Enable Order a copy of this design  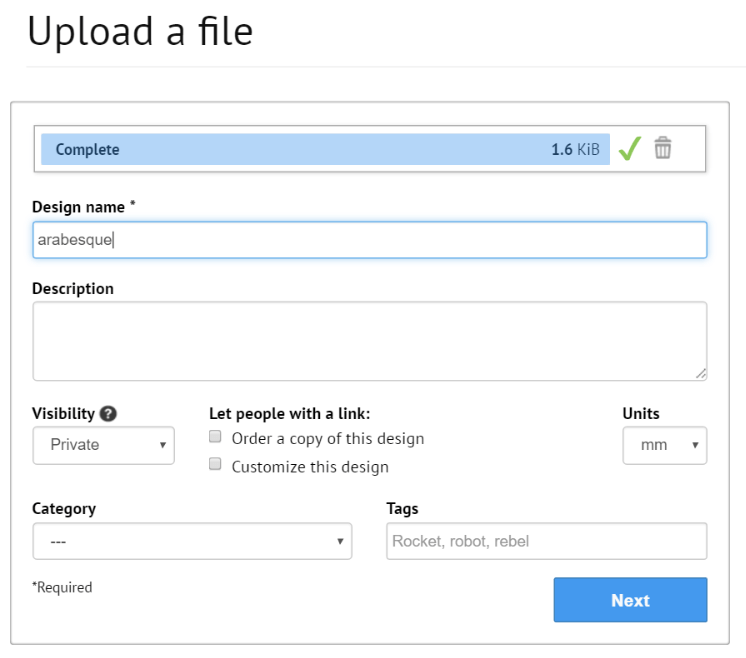(x=215, y=436)
